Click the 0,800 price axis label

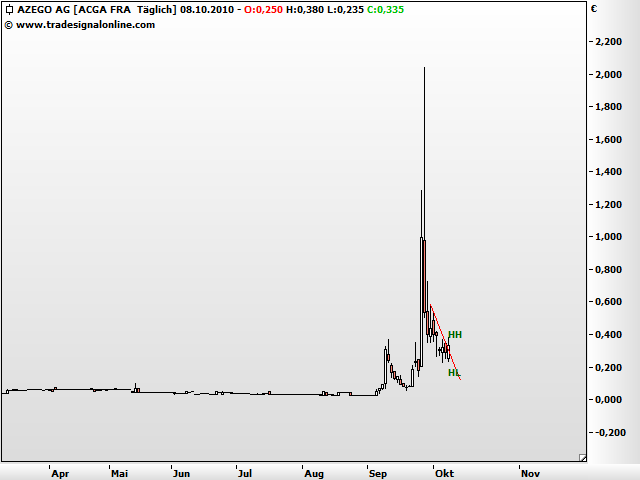(609, 269)
